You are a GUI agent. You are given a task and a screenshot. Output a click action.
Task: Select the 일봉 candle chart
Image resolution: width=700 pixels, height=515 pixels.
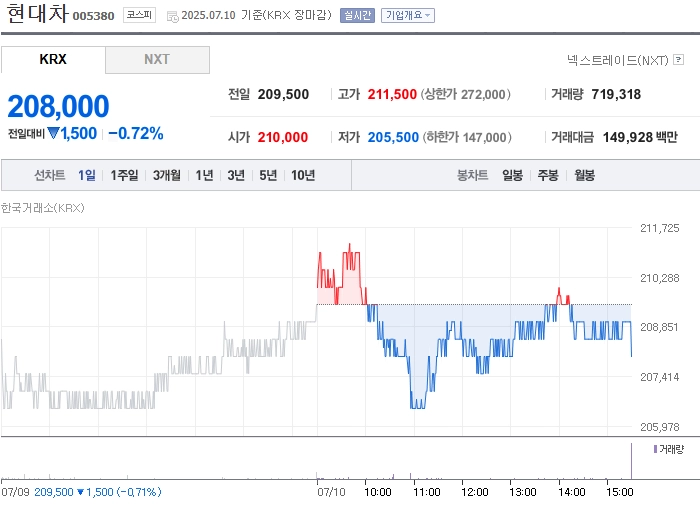click(512, 175)
